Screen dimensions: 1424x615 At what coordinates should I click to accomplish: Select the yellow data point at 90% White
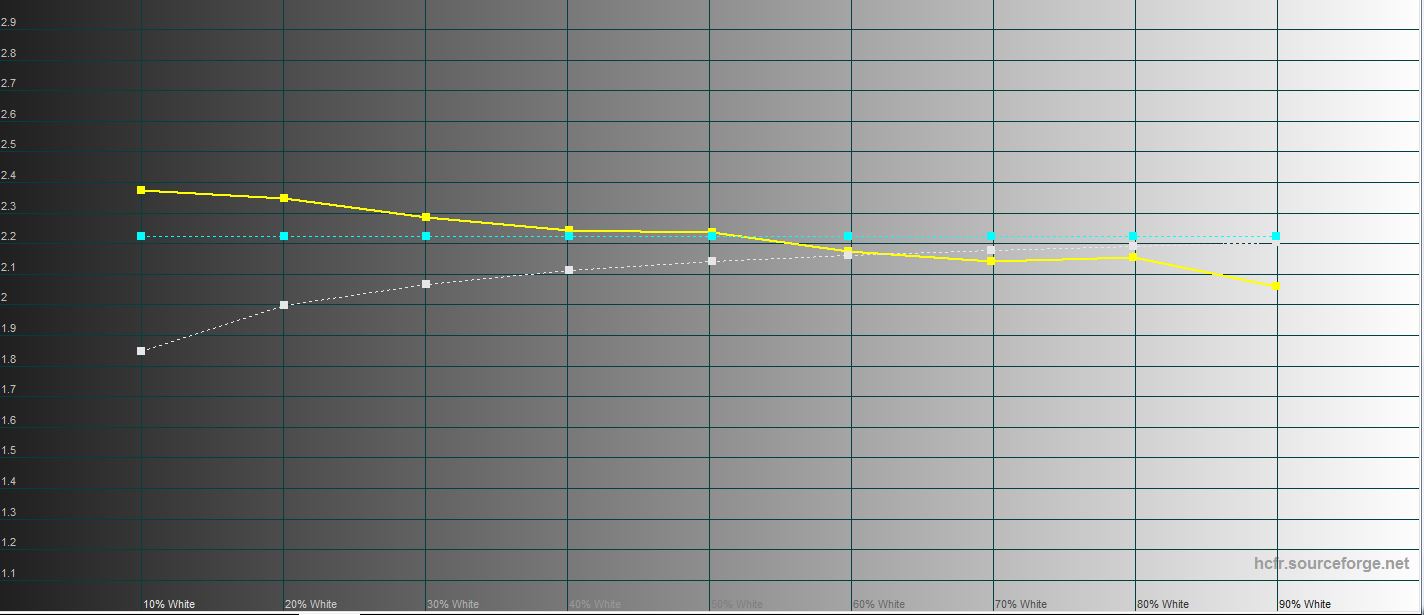[1276, 287]
